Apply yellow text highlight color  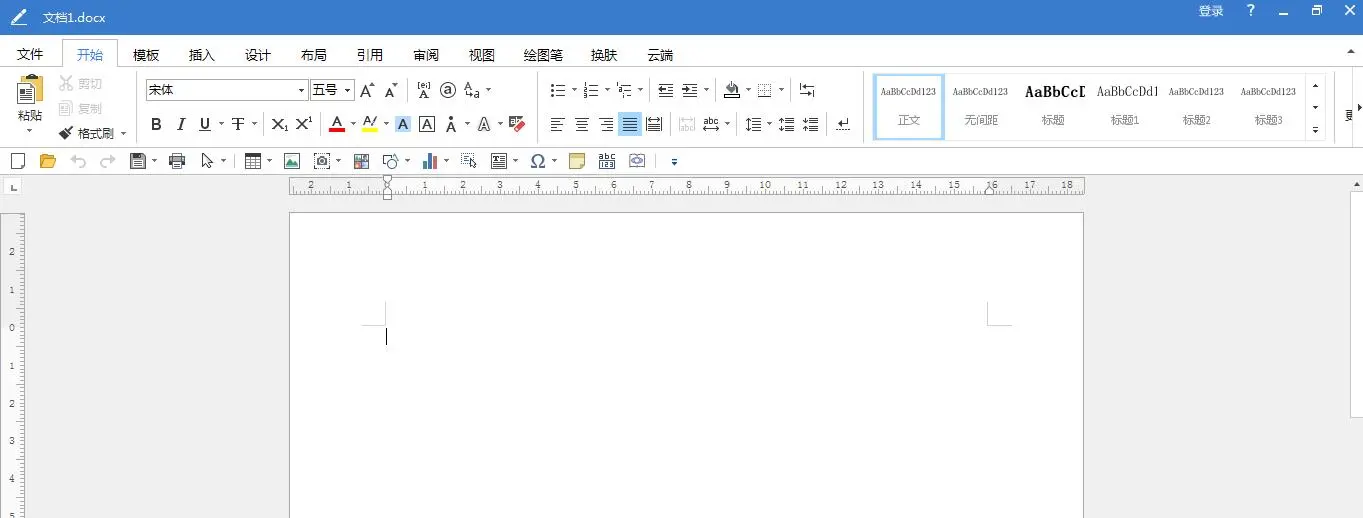(370, 124)
